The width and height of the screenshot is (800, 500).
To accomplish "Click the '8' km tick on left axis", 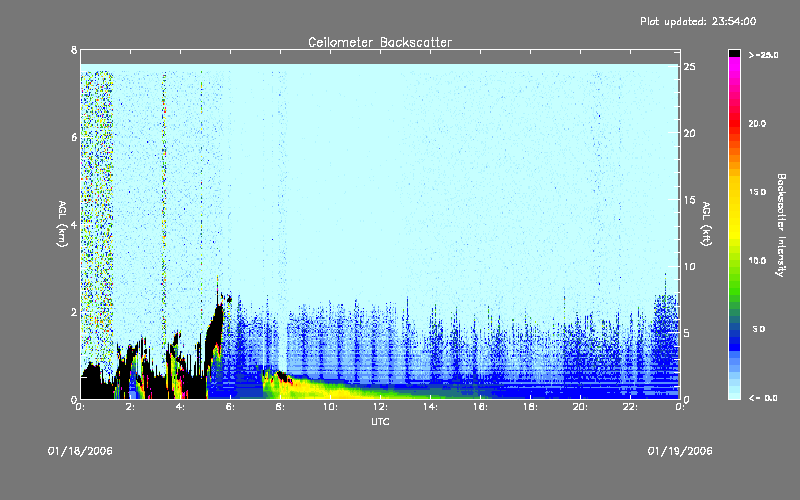I will click(x=74, y=50).
